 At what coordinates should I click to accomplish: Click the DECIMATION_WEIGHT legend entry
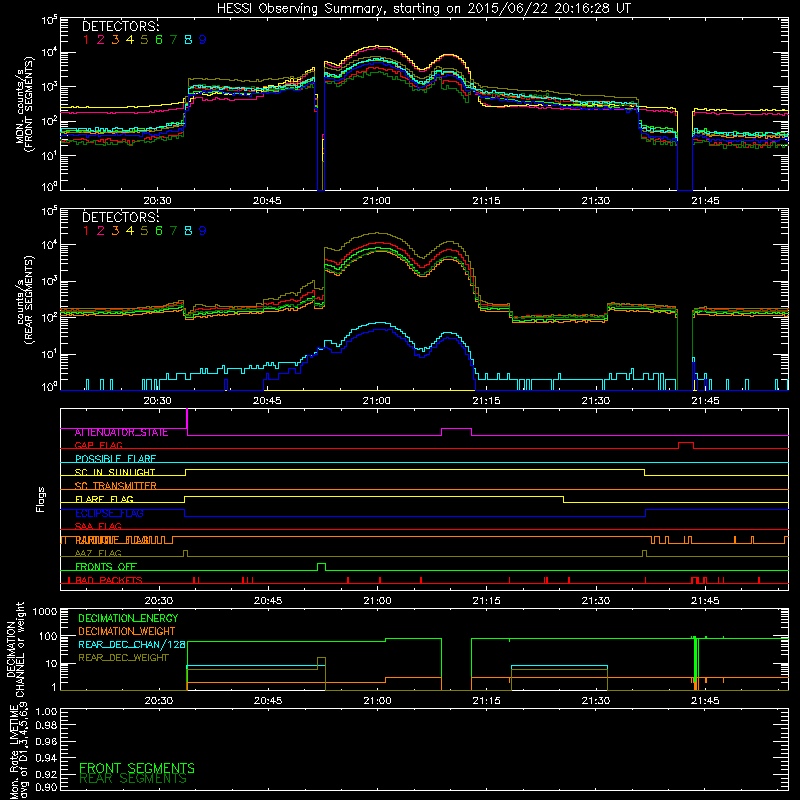pyautogui.click(x=127, y=631)
